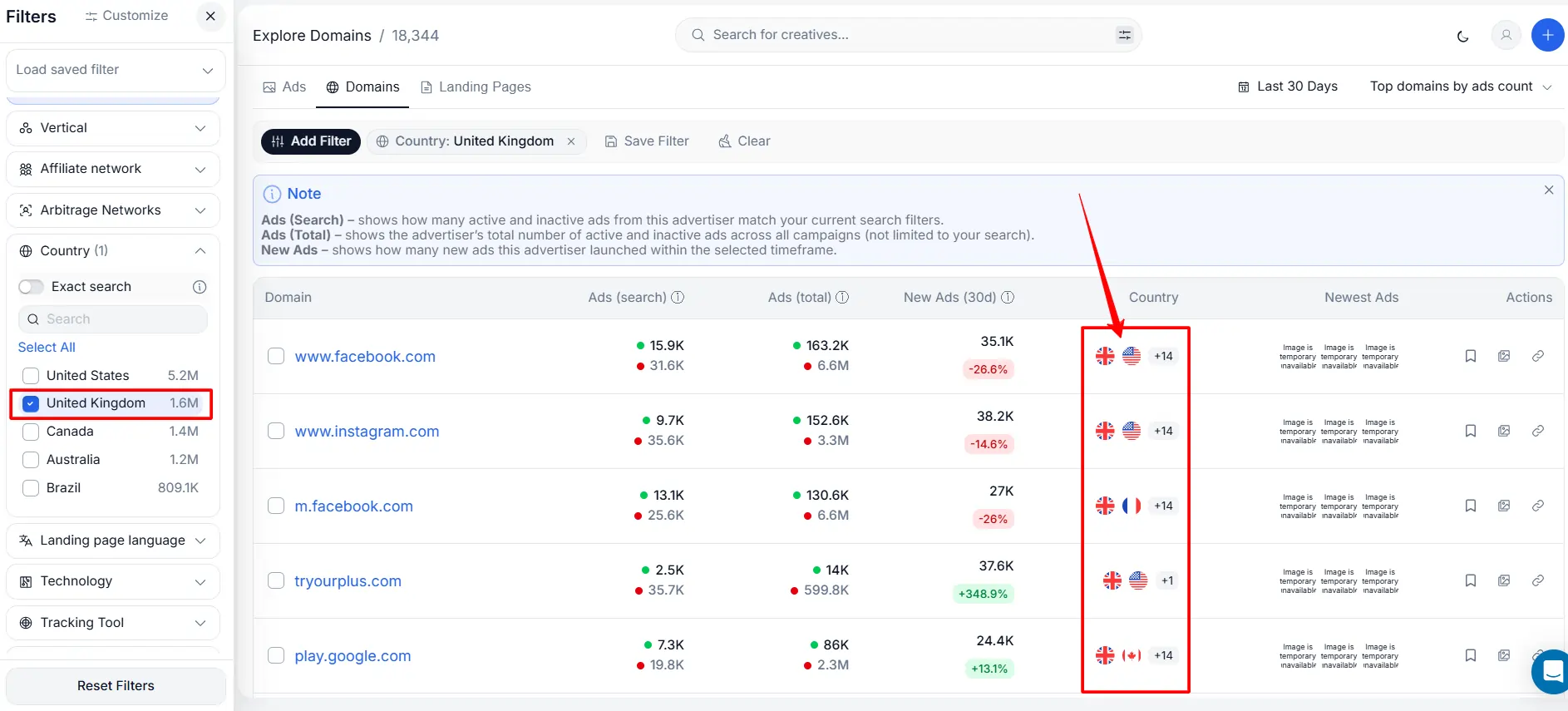This screenshot has width=1568, height=711.
Task: View ads images for www.instagram.com row
Action: tap(1504, 432)
